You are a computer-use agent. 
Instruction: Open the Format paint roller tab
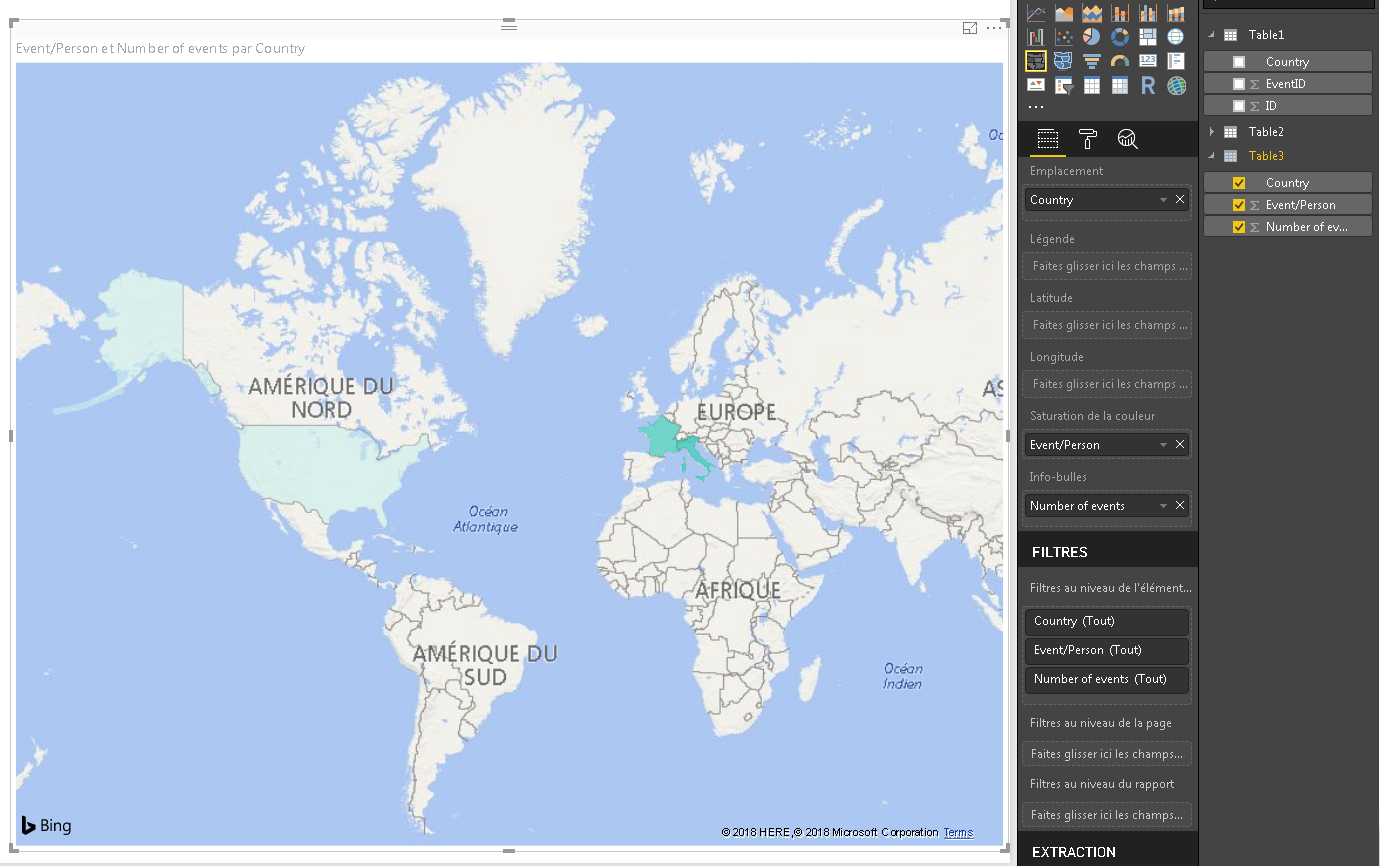pos(1088,139)
